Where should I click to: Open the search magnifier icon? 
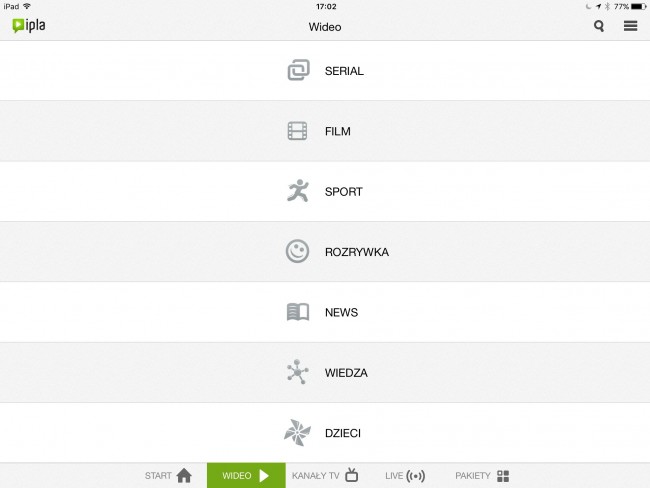tap(599, 26)
